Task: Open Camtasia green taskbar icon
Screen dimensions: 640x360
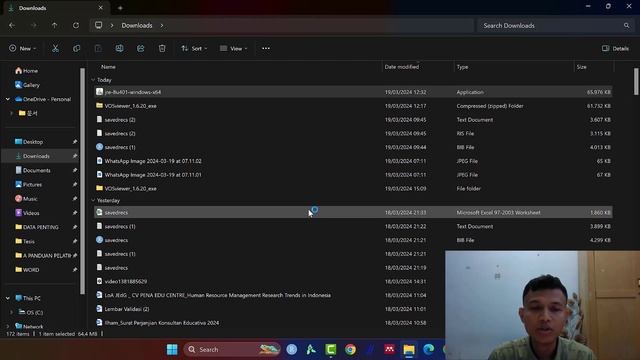Action: 331,349
